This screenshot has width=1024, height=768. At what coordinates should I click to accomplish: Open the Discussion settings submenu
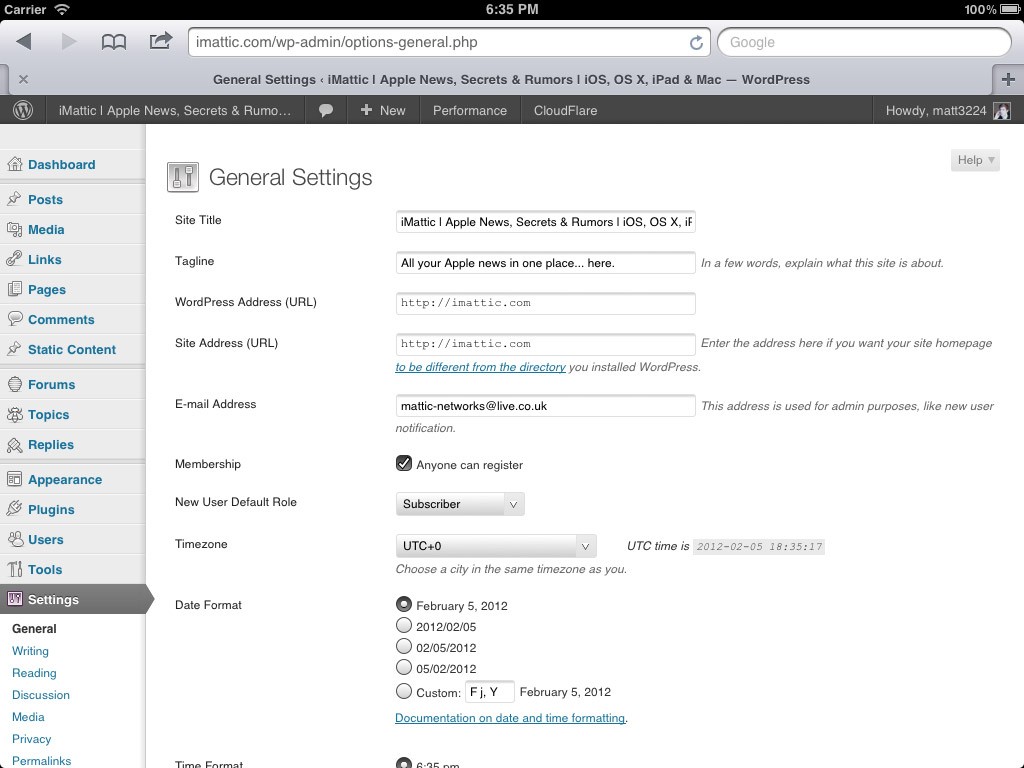point(40,695)
